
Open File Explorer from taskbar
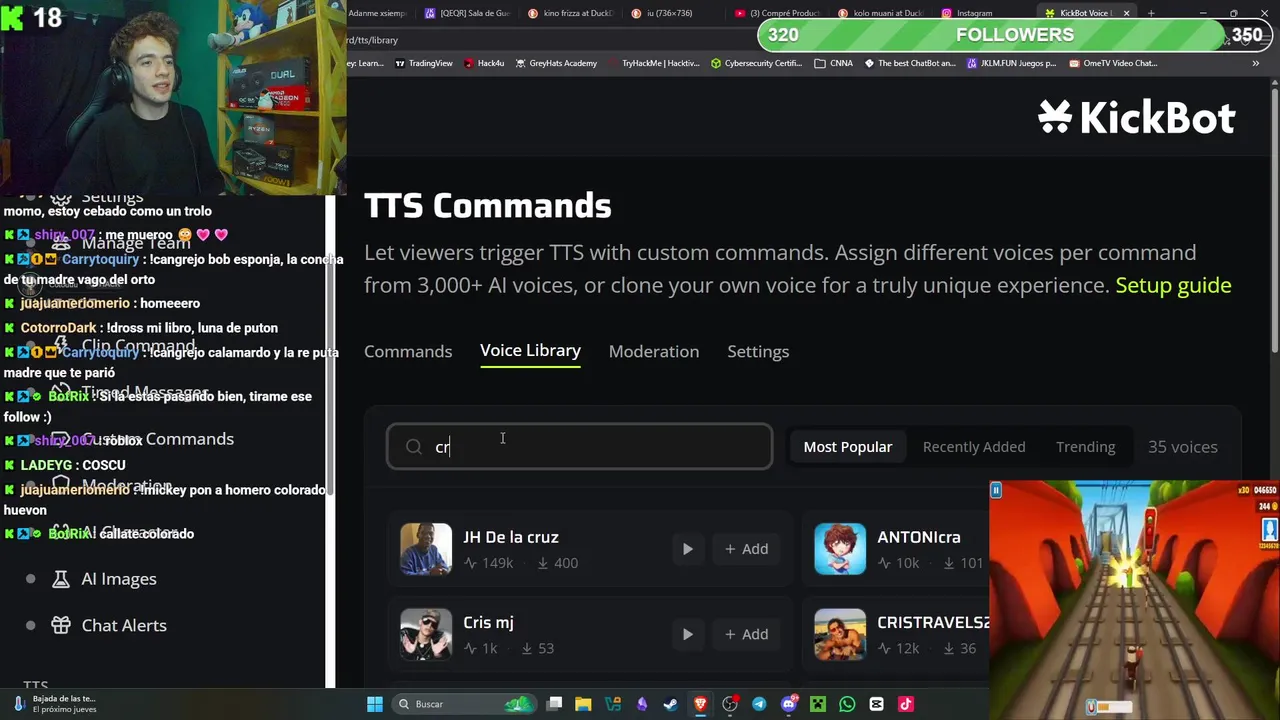[x=583, y=704]
